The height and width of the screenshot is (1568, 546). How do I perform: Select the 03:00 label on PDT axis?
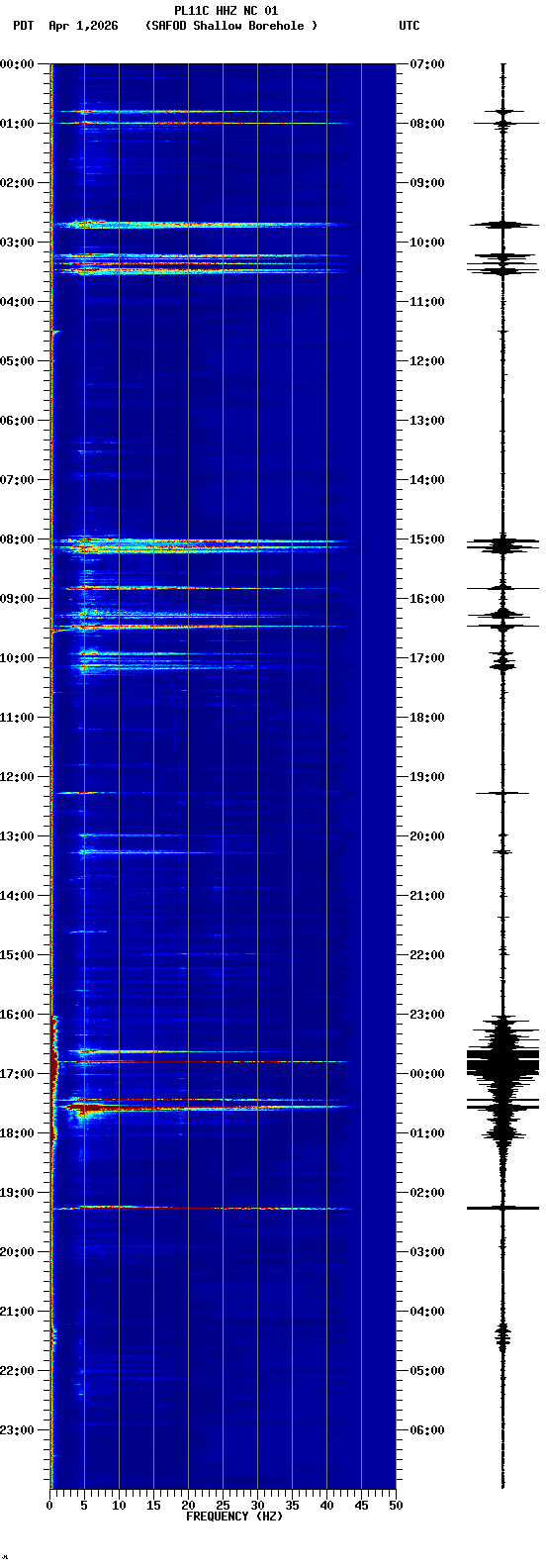coord(17,243)
